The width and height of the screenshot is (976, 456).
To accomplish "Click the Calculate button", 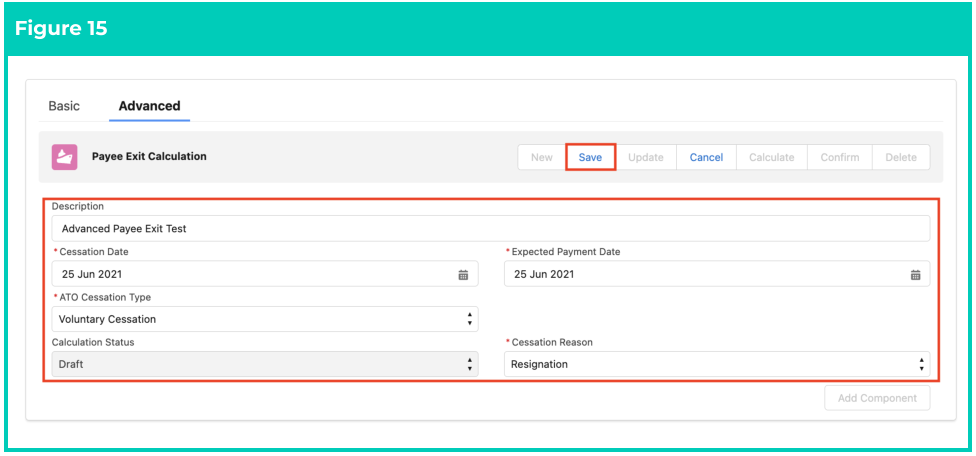I will [772, 157].
